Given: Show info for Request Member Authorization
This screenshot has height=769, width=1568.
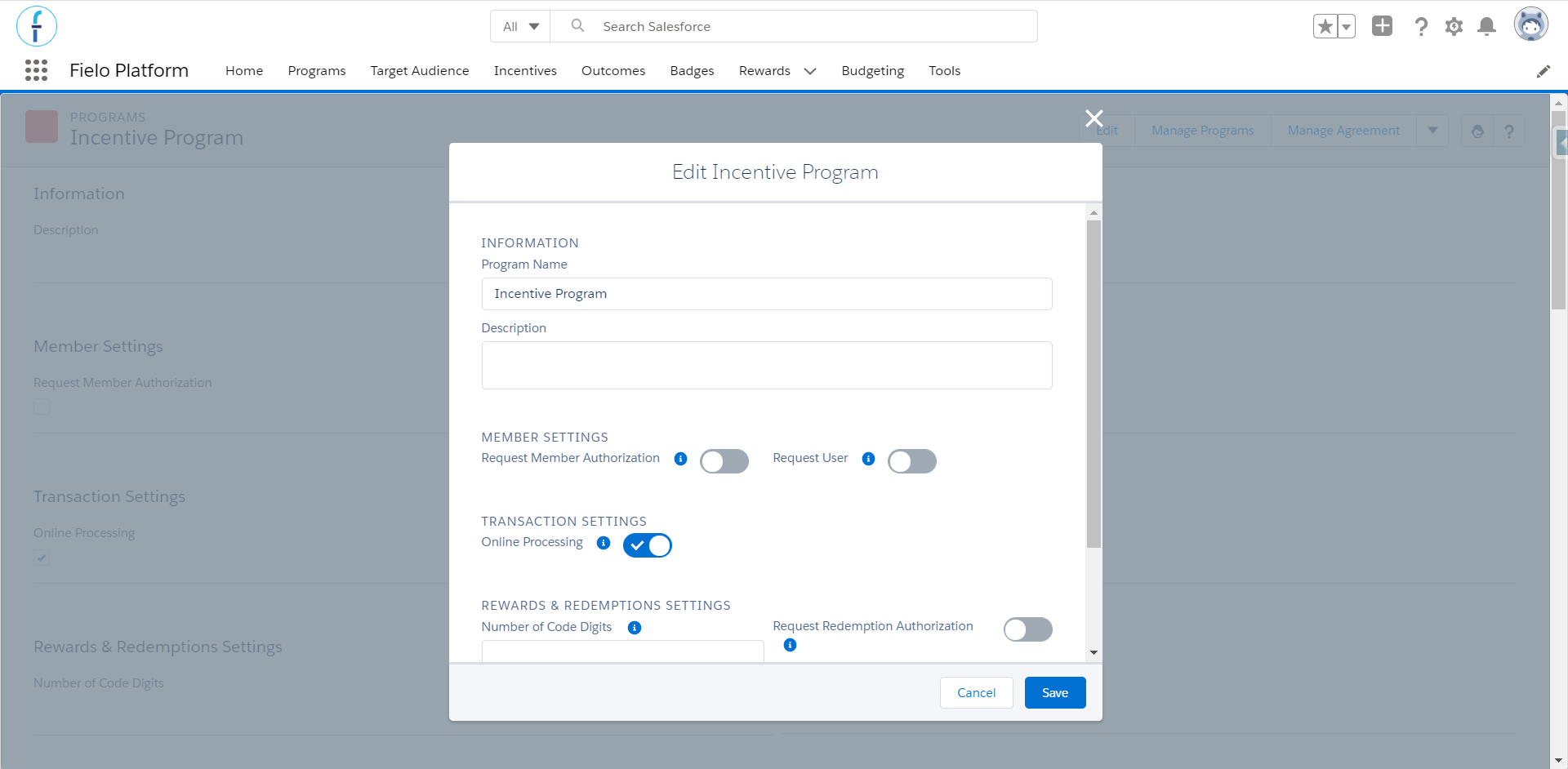Looking at the screenshot, I should (x=680, y=459).
